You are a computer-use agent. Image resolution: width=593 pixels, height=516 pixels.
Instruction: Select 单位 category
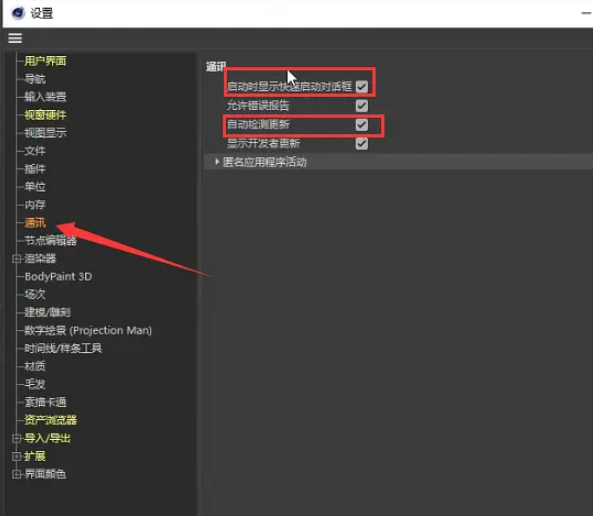tap(35, 187)
